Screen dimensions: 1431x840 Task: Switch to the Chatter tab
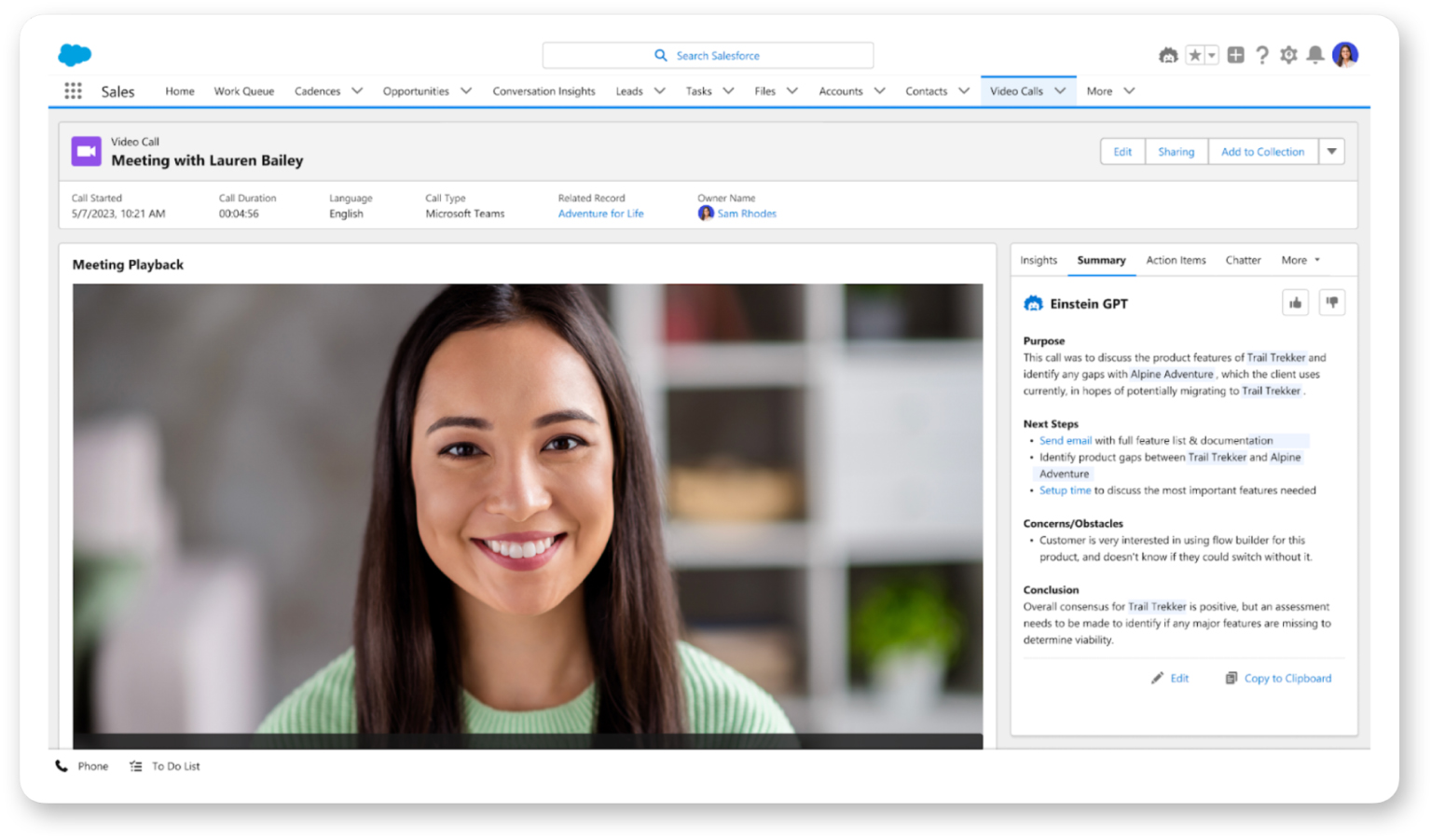coord(1243,260)
